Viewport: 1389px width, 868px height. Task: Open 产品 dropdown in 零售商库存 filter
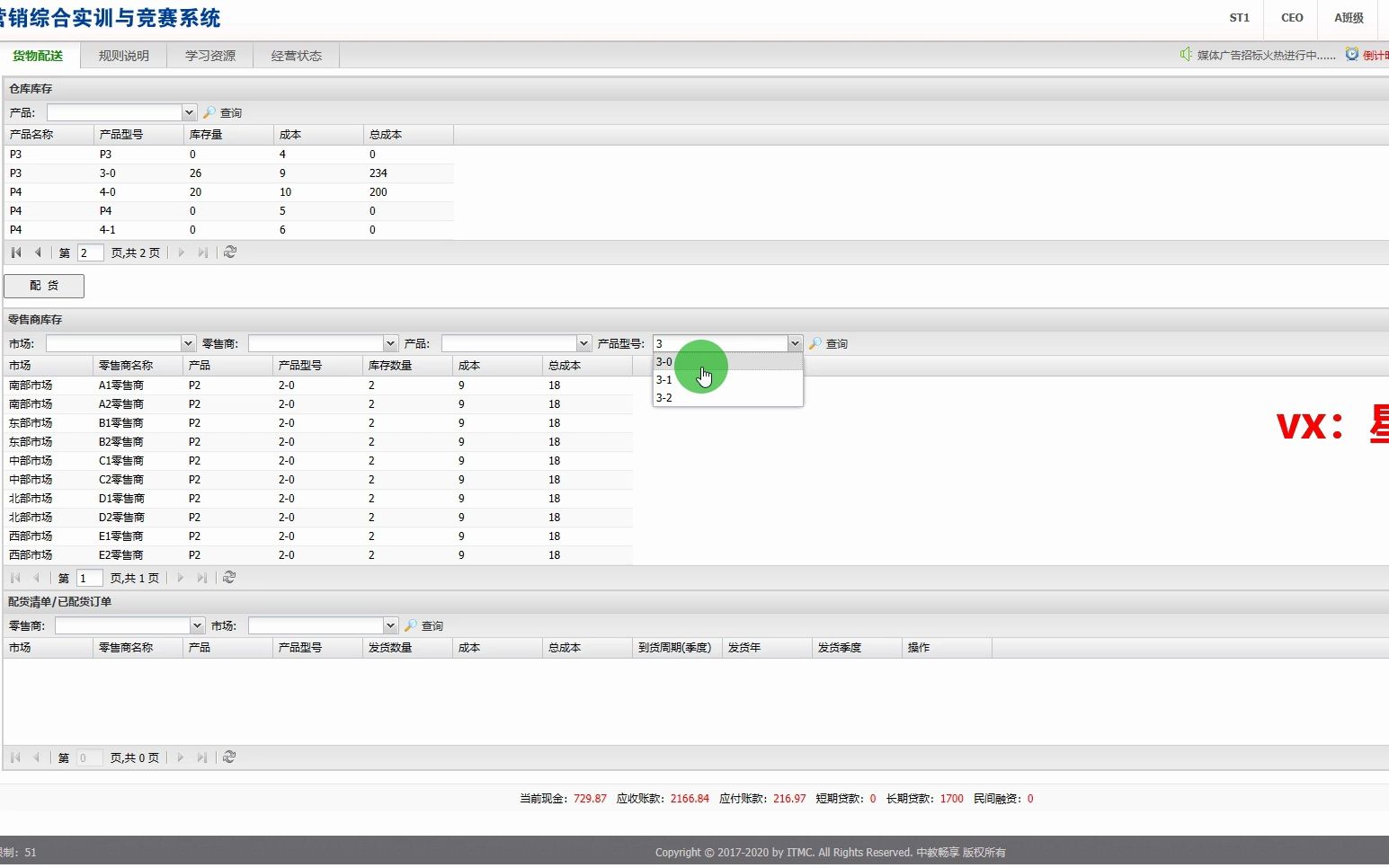(x=583, y=343)
